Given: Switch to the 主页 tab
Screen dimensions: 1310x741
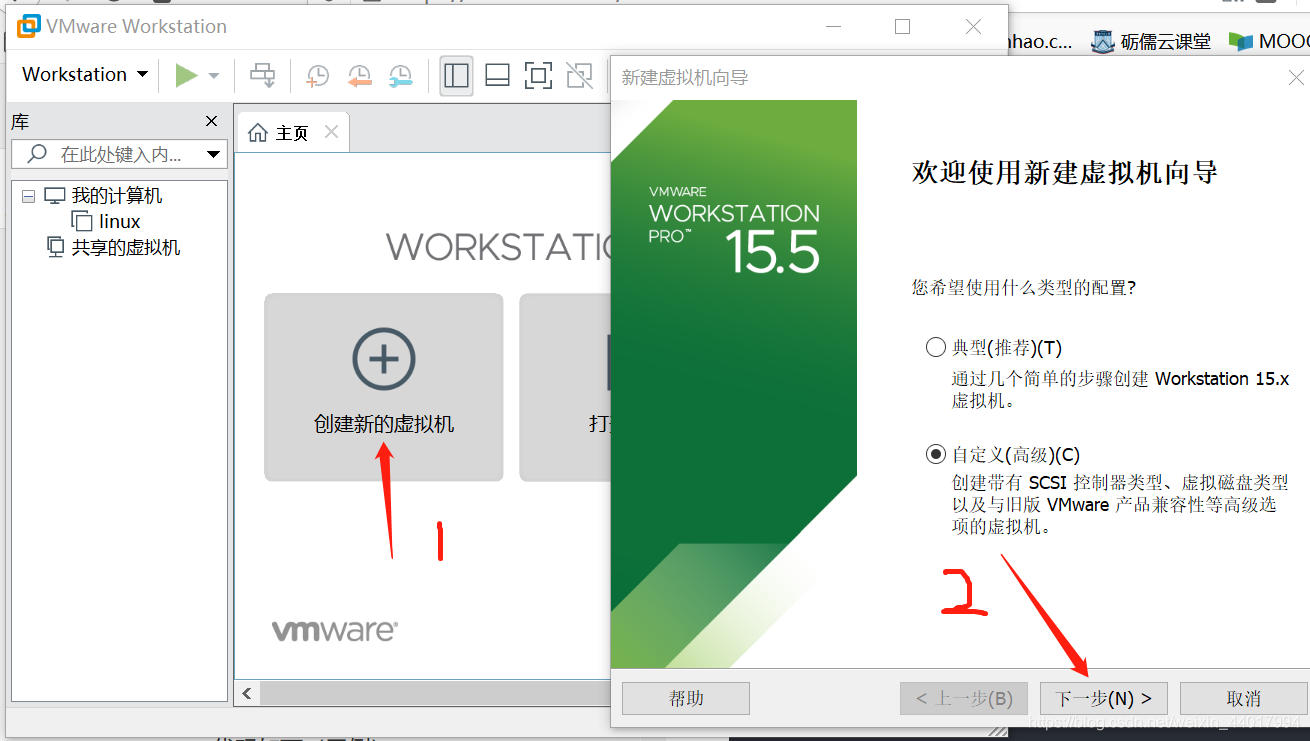Looking at the screenshot, I should pos(293,133).
